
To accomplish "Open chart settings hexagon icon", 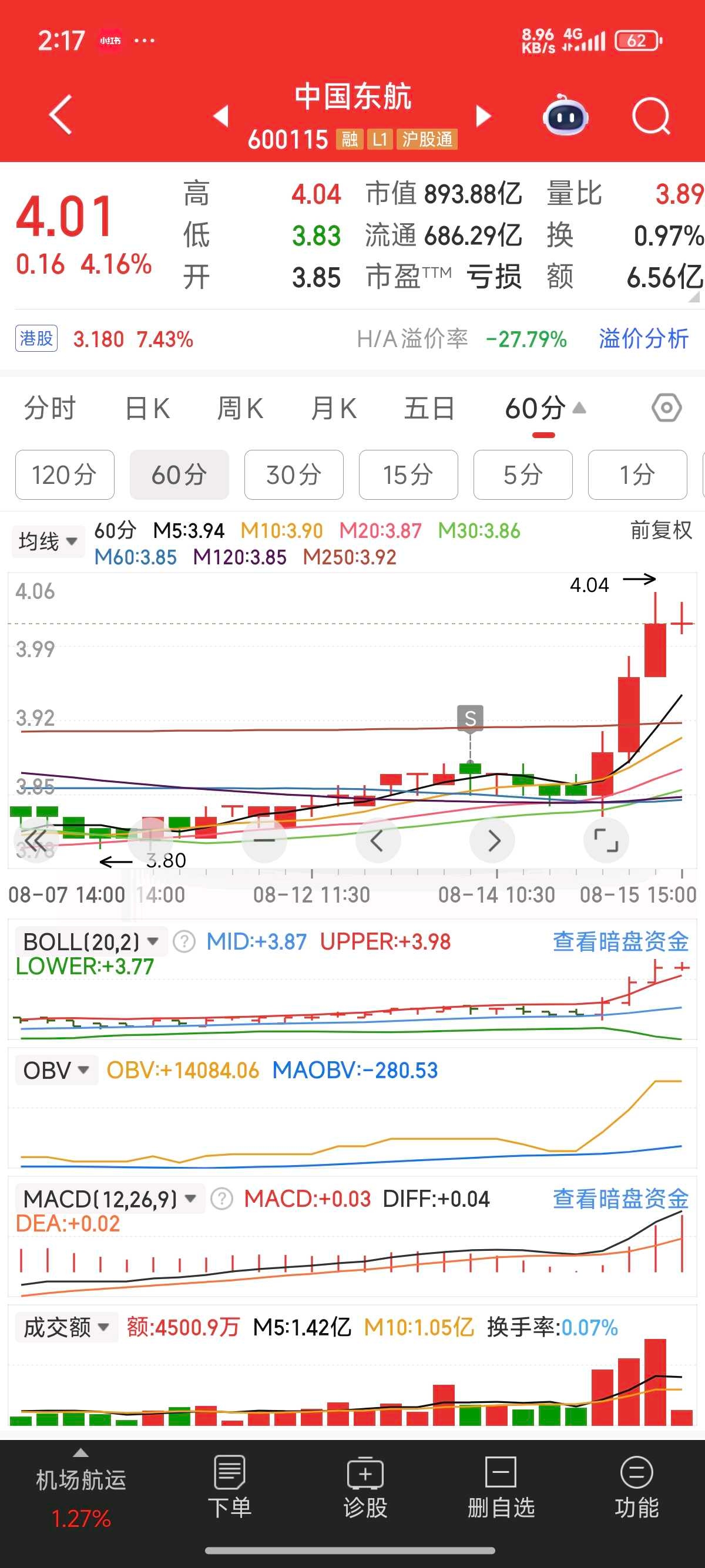I will [x=667, y=408].
